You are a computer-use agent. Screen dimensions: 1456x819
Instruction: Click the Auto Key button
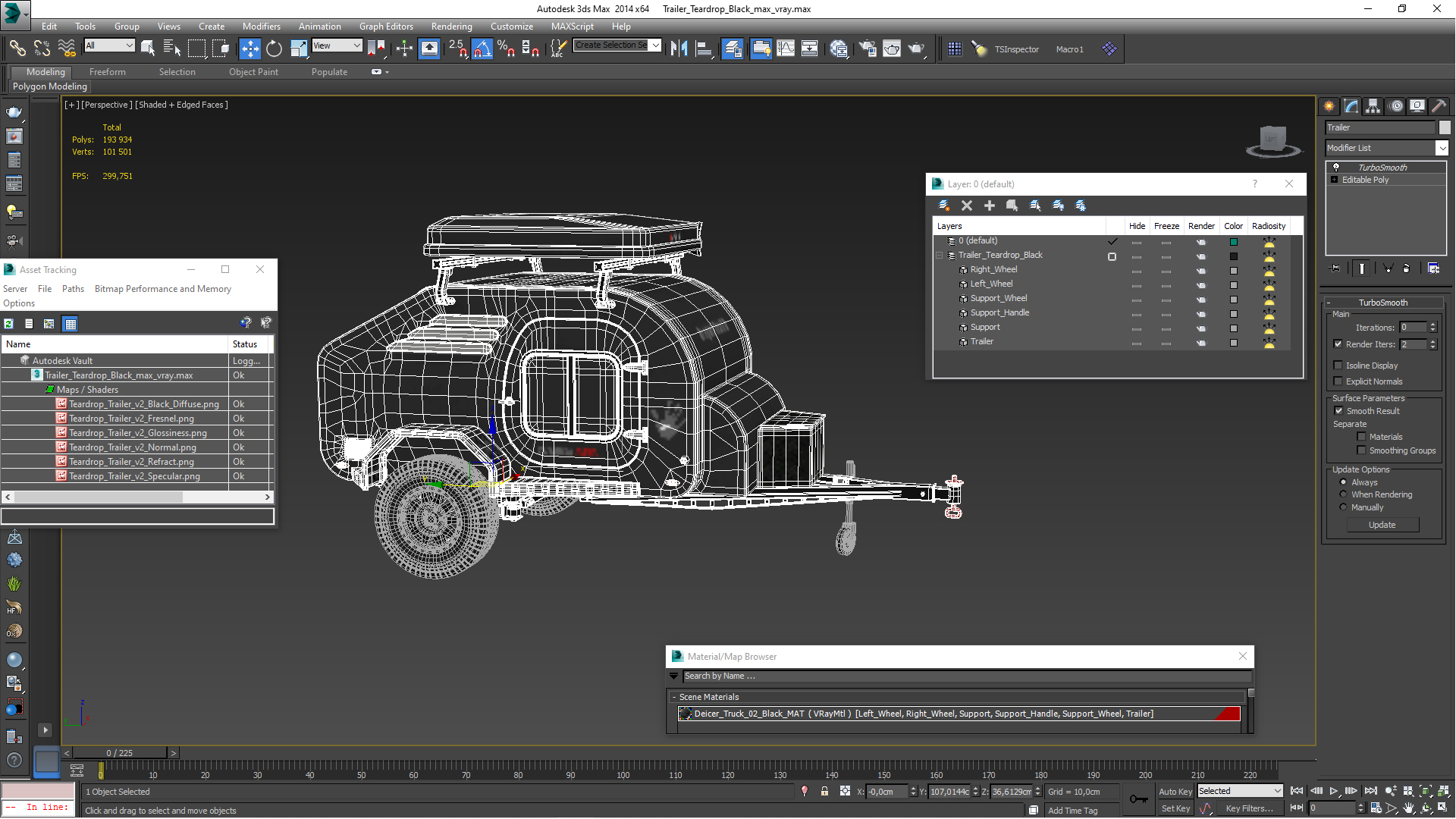point(1175,791)
